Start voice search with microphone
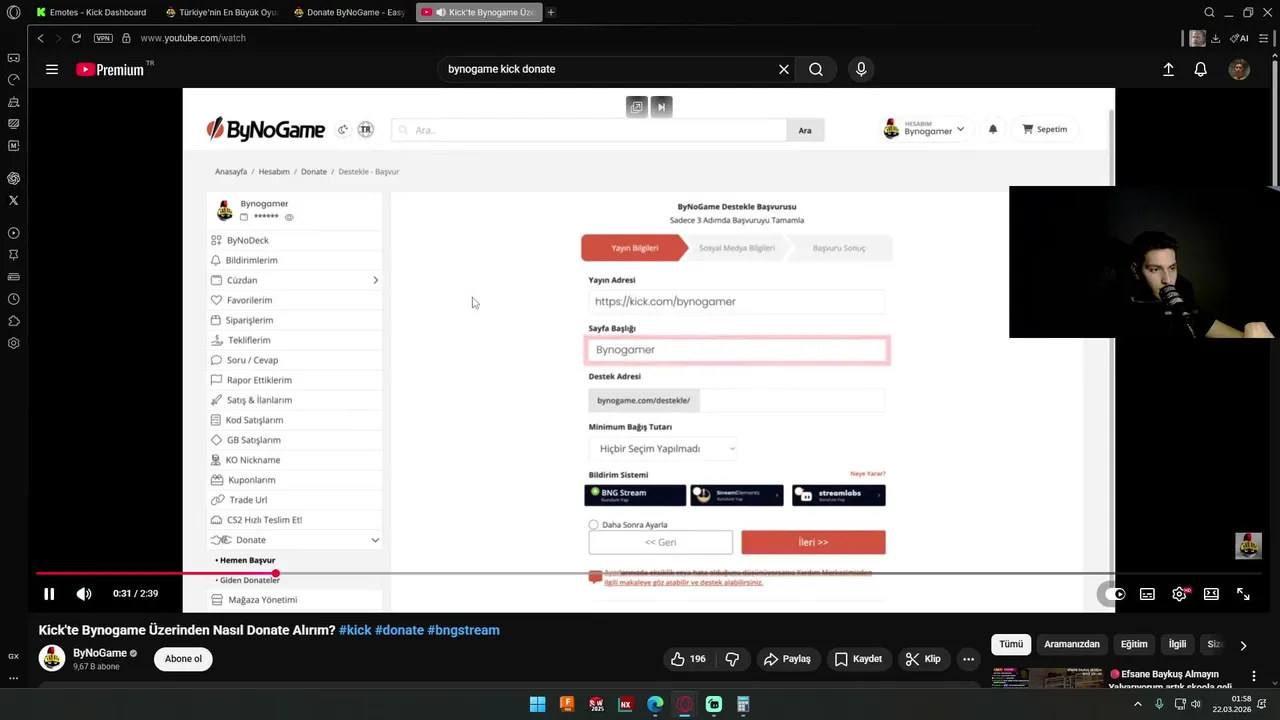This screenshot has width=1280, height=720. click(861, 69)
